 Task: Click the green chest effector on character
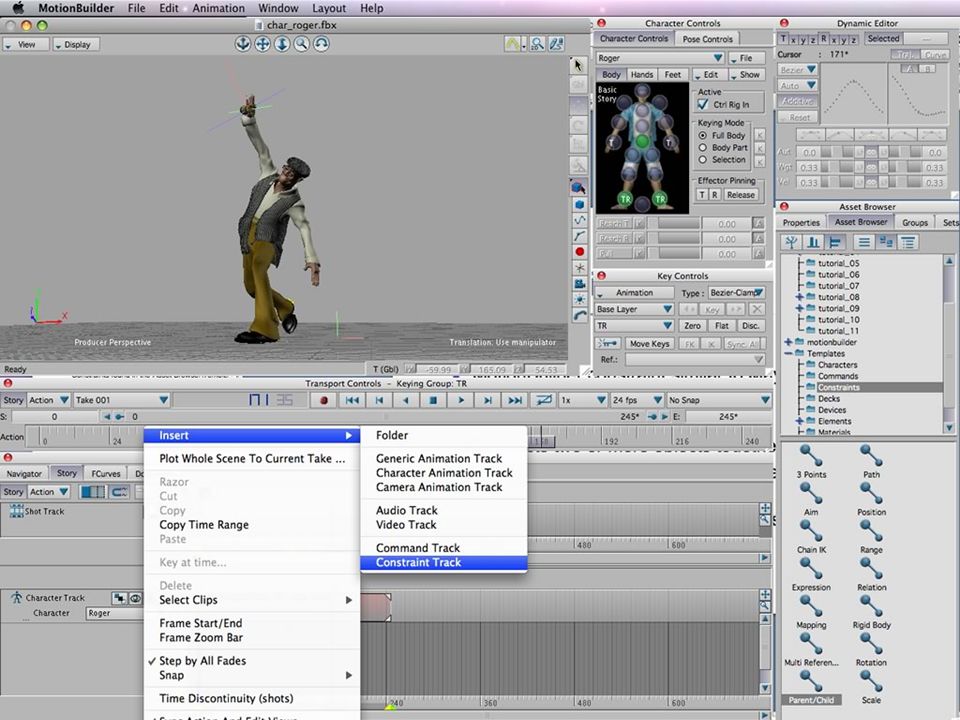642,141
